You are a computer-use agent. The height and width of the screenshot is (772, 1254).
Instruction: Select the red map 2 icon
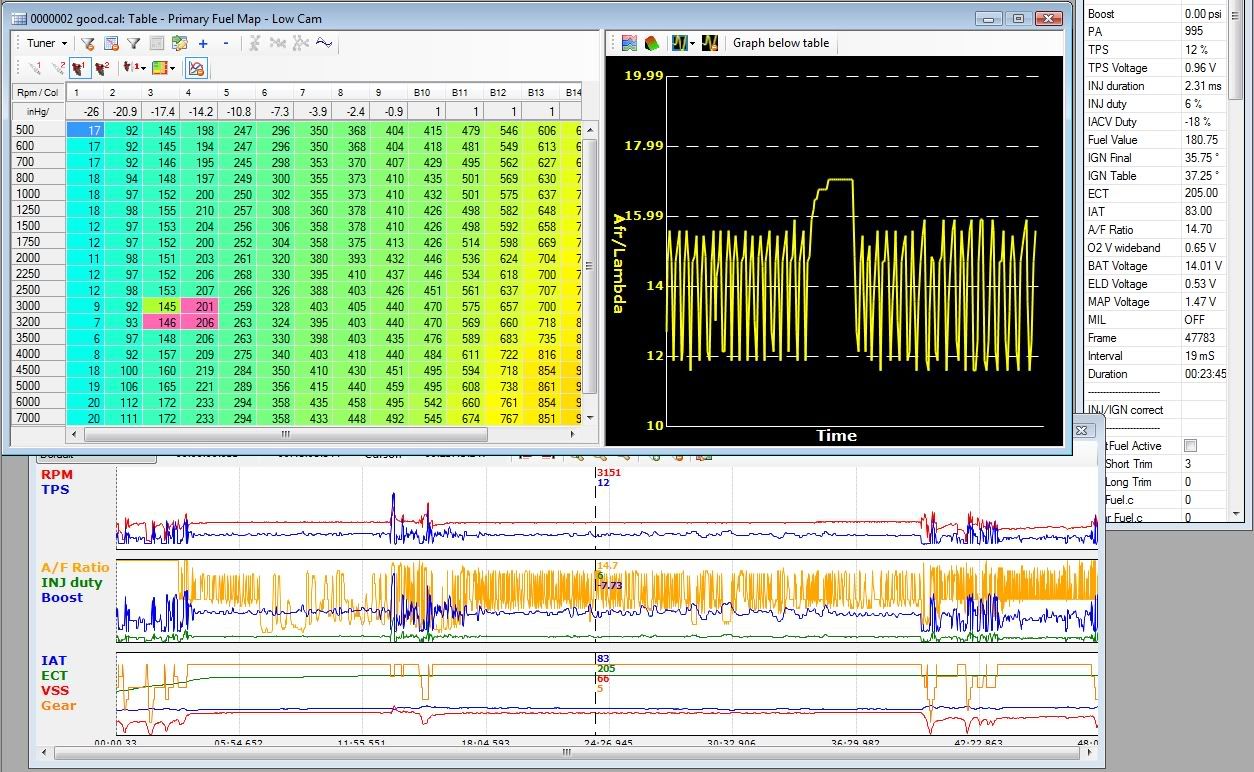[102, 68]
